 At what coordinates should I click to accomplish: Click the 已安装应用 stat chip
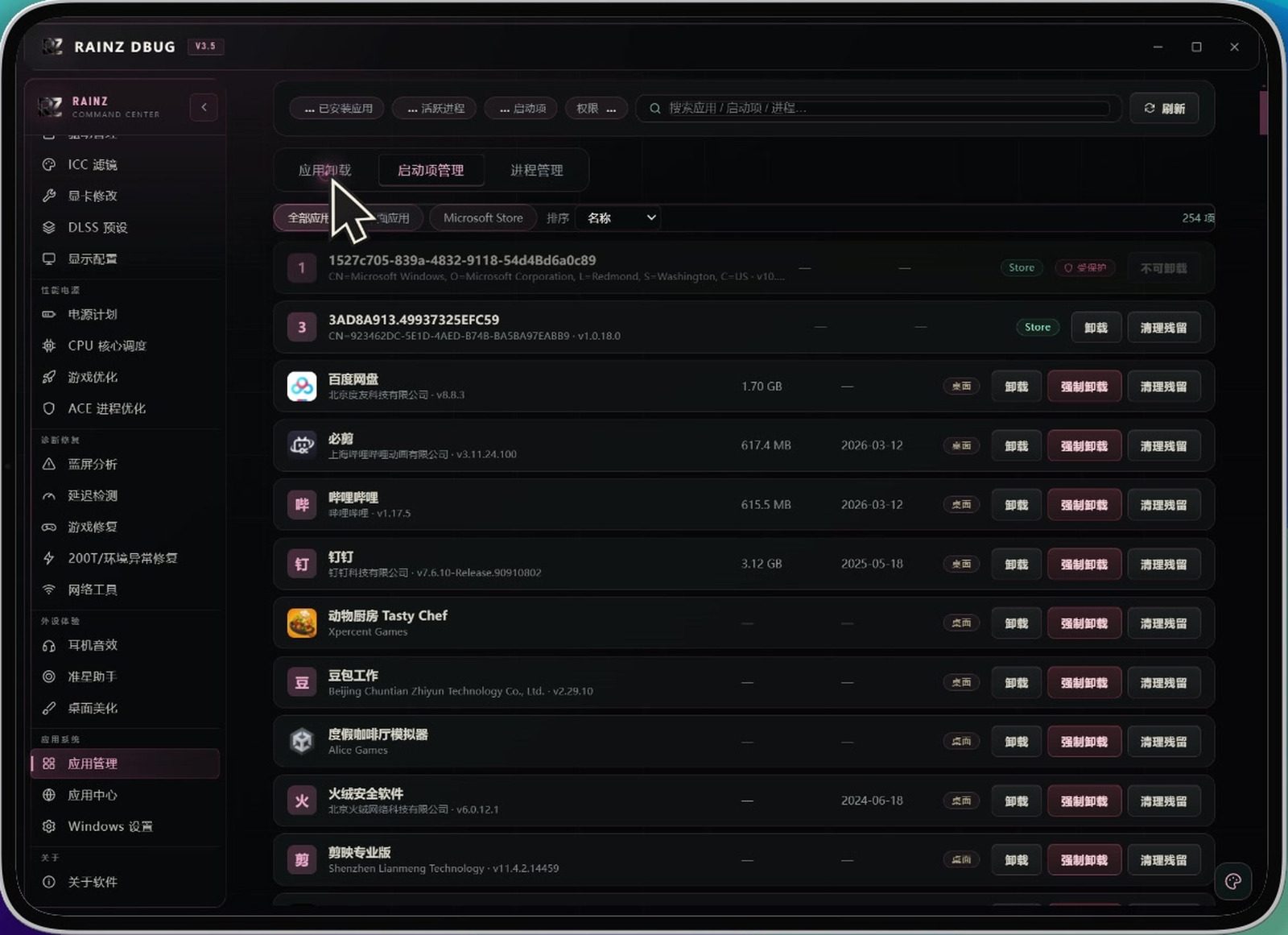coord(338,108)
